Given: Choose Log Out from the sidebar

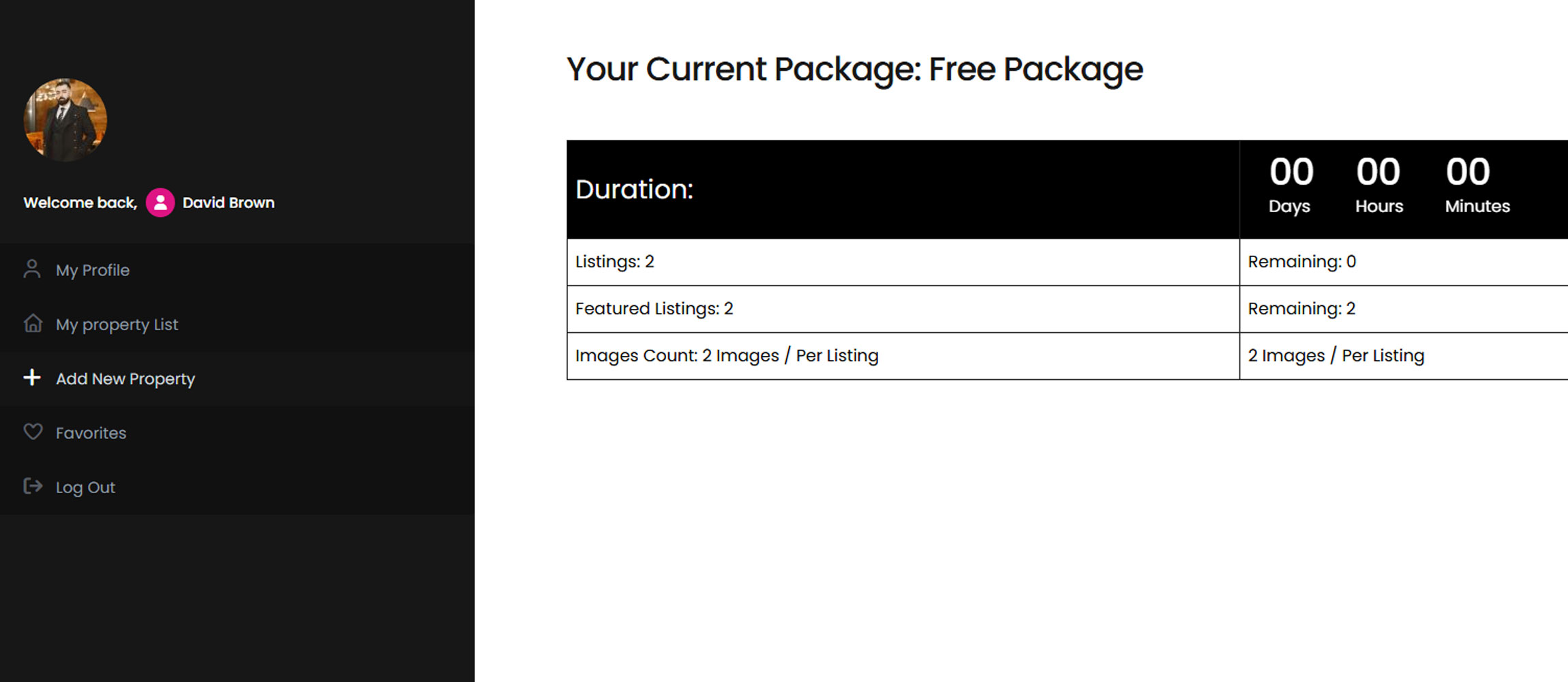Looking at the screenshot, I should 85,488.
